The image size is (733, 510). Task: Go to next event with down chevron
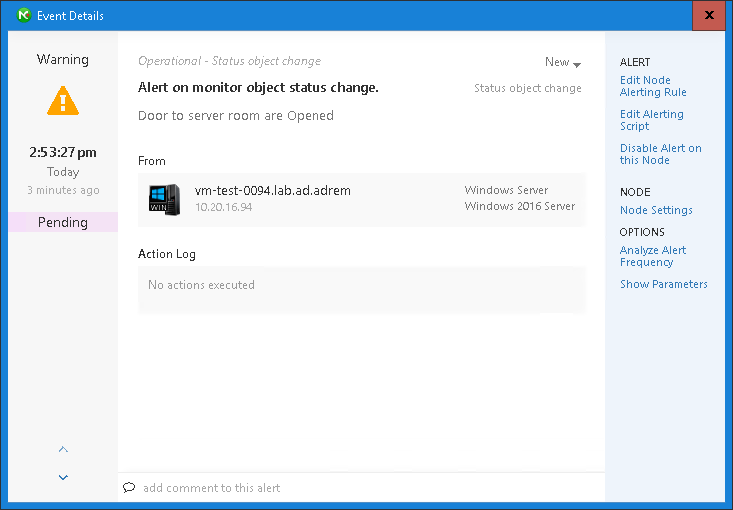coord(63,477)
